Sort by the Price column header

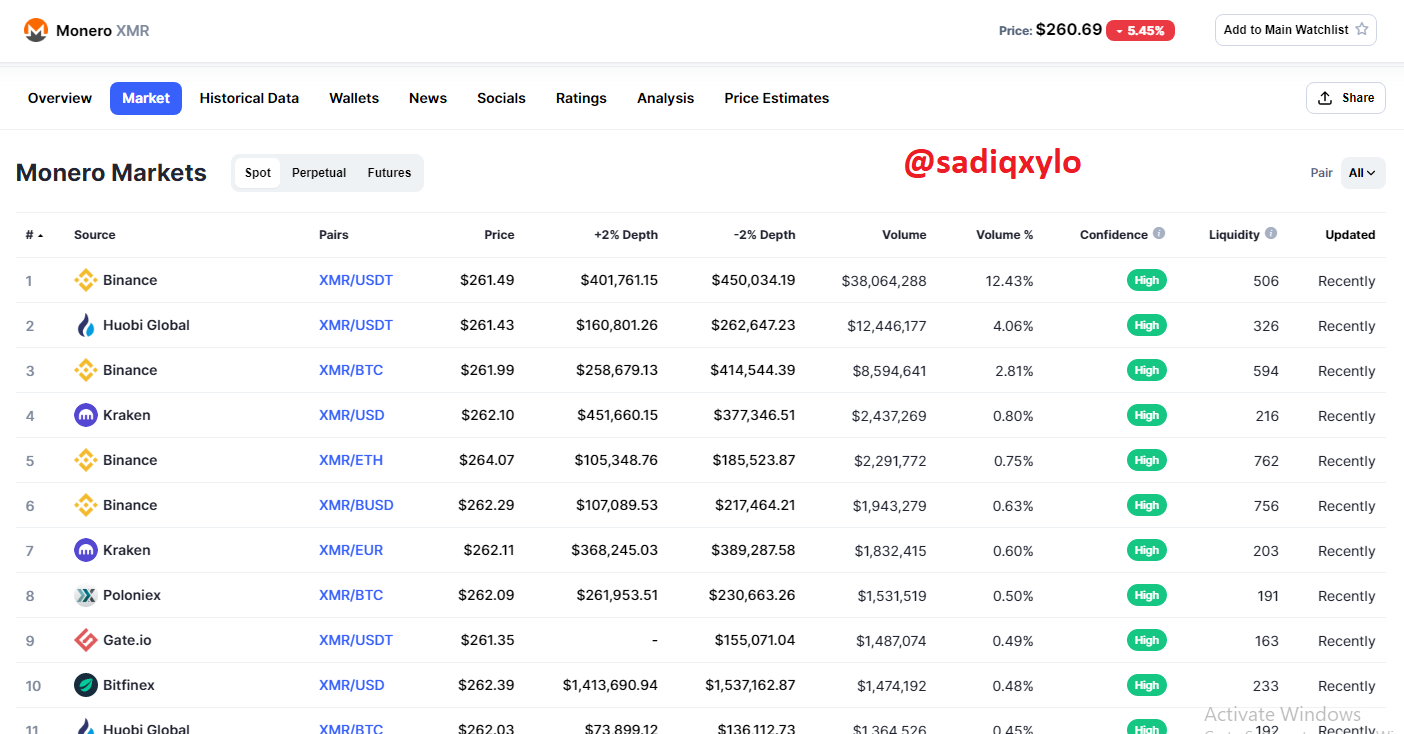coord(499,235)
